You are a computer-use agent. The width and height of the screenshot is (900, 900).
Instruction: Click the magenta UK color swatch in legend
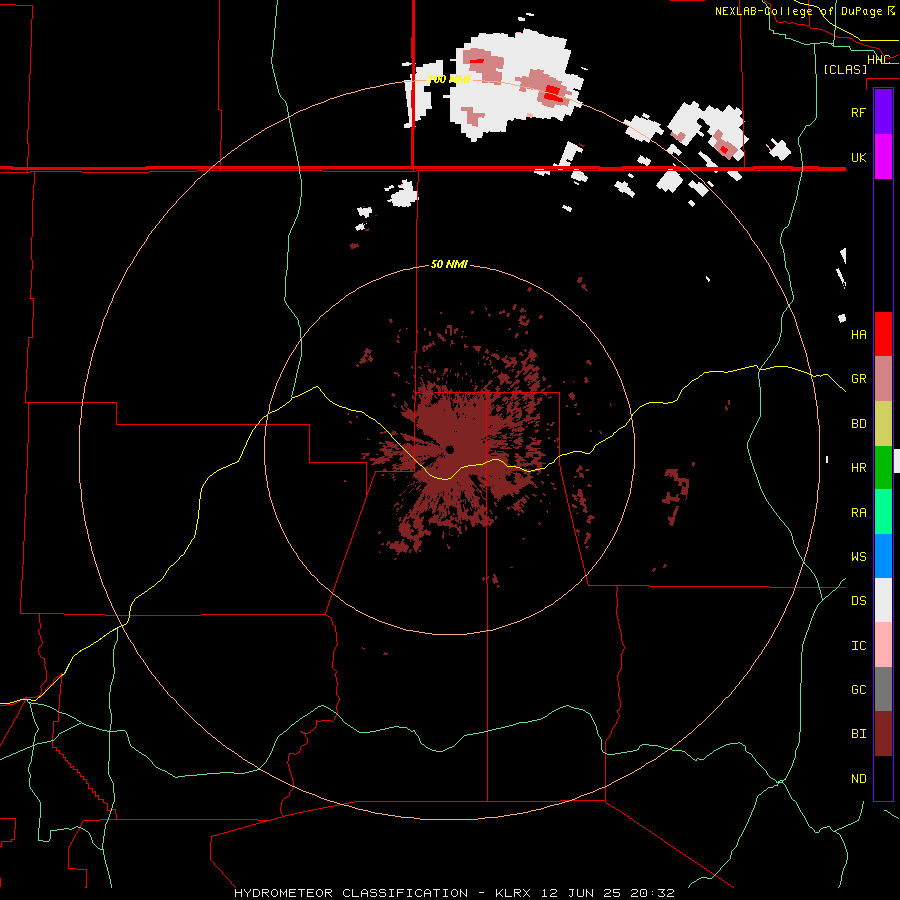(x=883, y=157)
